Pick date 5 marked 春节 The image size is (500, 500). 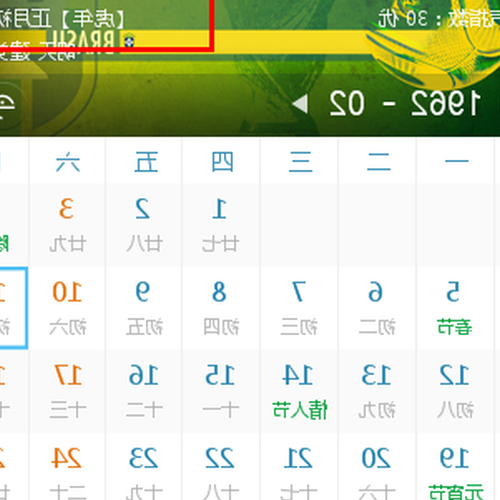click(455, 308)
